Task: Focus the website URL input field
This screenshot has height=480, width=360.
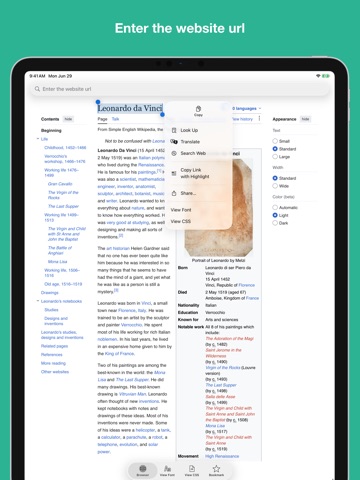Action: [x=180, y=89]
